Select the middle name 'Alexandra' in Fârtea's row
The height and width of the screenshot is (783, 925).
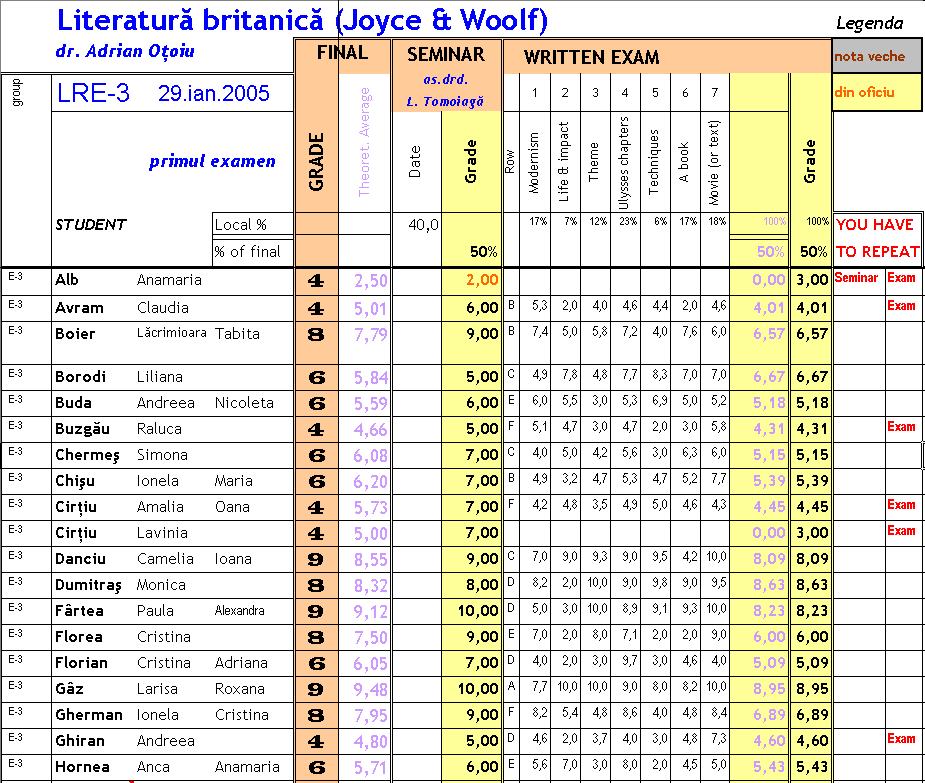pos(240,611)
